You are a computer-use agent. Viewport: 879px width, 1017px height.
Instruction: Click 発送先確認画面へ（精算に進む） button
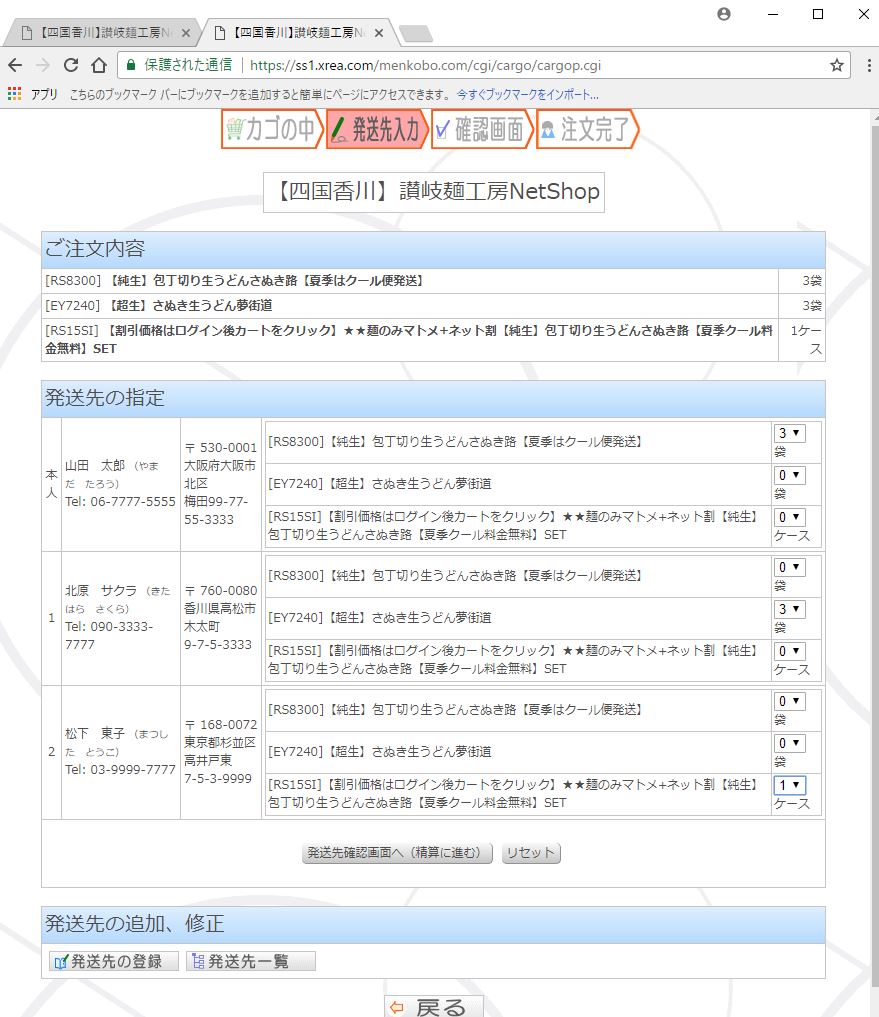tap(397, 852)
